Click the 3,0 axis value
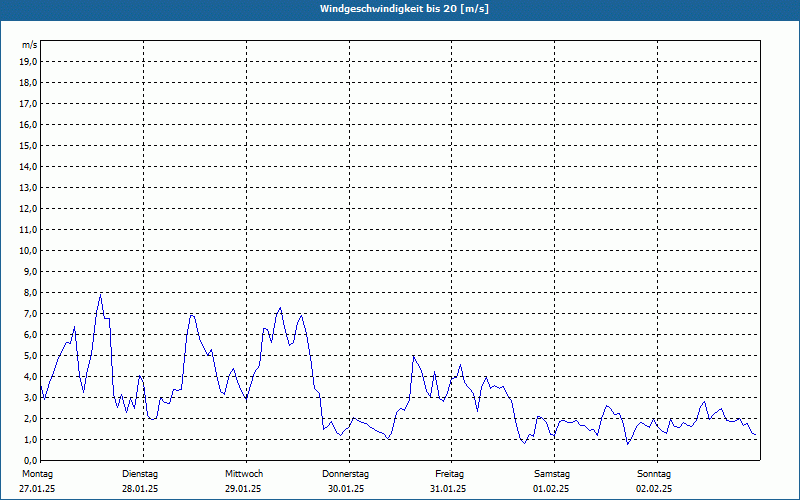This screenshot has height=500, width=800. [x=30, y=397]
